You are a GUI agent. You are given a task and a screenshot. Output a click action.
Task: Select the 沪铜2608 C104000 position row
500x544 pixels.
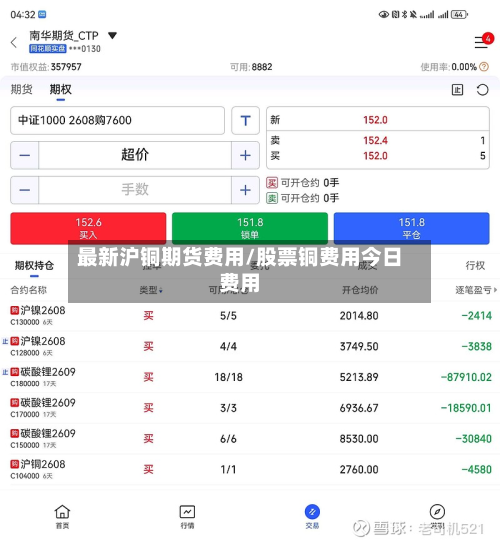(250, 469)
